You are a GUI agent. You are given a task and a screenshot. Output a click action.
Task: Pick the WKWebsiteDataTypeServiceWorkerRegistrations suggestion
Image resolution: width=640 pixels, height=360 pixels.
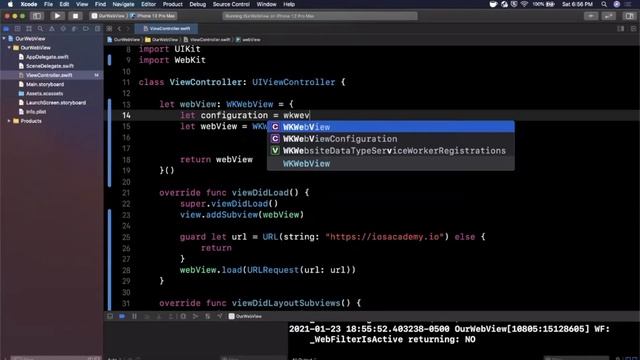coord(391,151)
